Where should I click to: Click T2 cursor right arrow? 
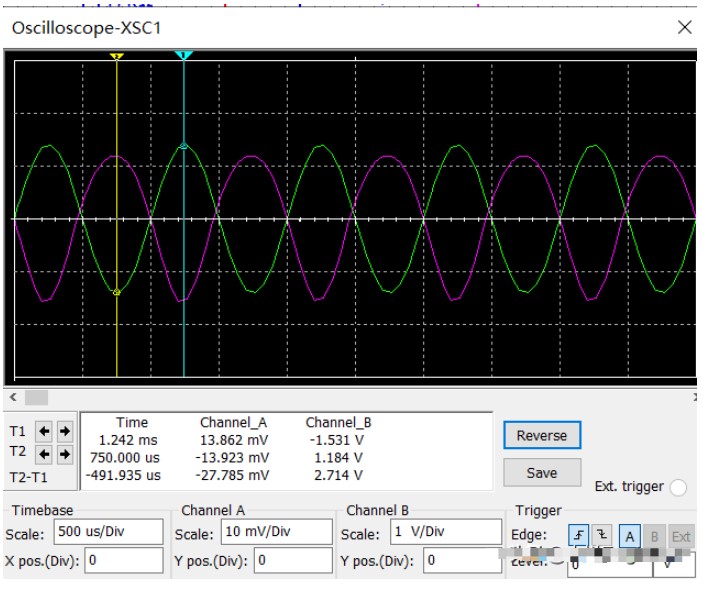click(x=64, y=453)
